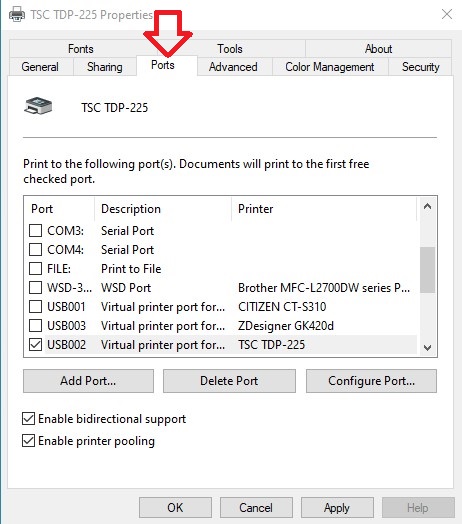
Task: Click the Add Port... button
Action: pyautogui.click(x=88, y=381)
